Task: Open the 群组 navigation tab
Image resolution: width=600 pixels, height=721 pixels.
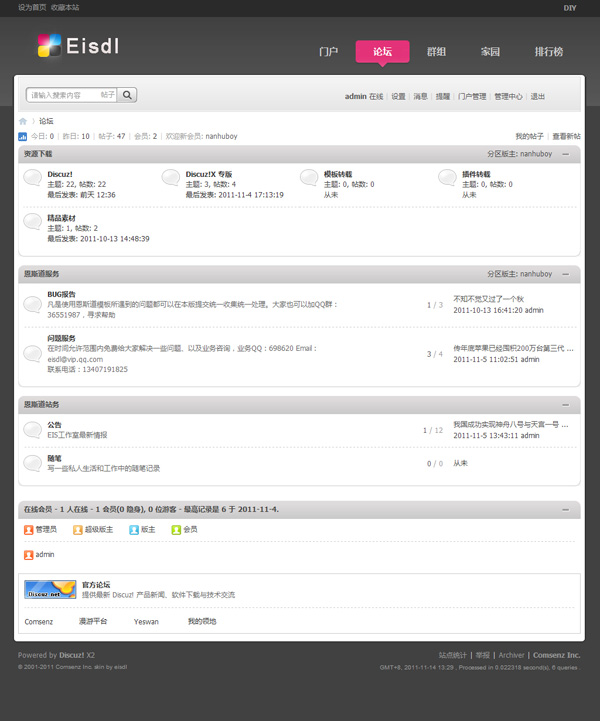Action: tap(436, 52)
